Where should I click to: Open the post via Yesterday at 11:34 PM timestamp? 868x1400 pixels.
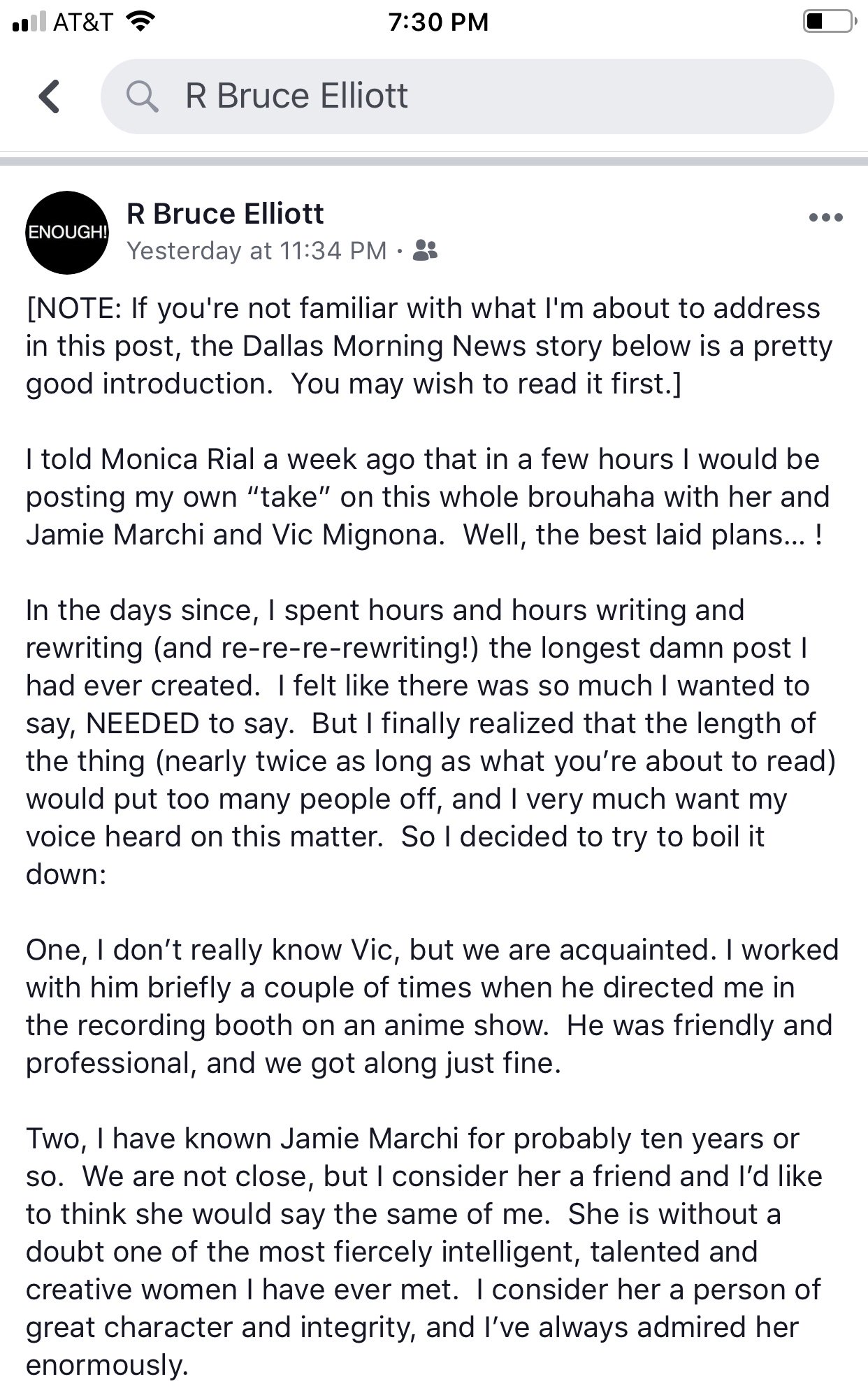256,250
